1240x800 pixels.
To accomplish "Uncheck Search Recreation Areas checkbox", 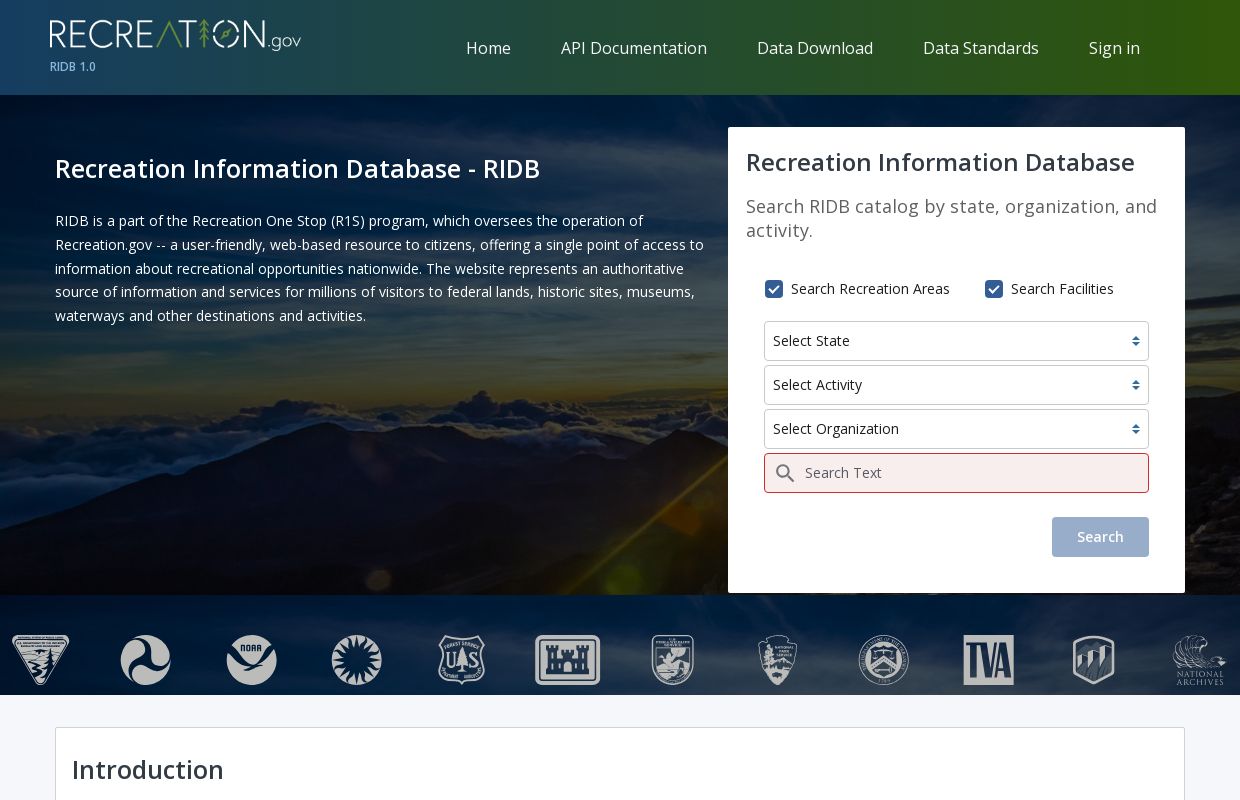I will (x=774, y=289).
